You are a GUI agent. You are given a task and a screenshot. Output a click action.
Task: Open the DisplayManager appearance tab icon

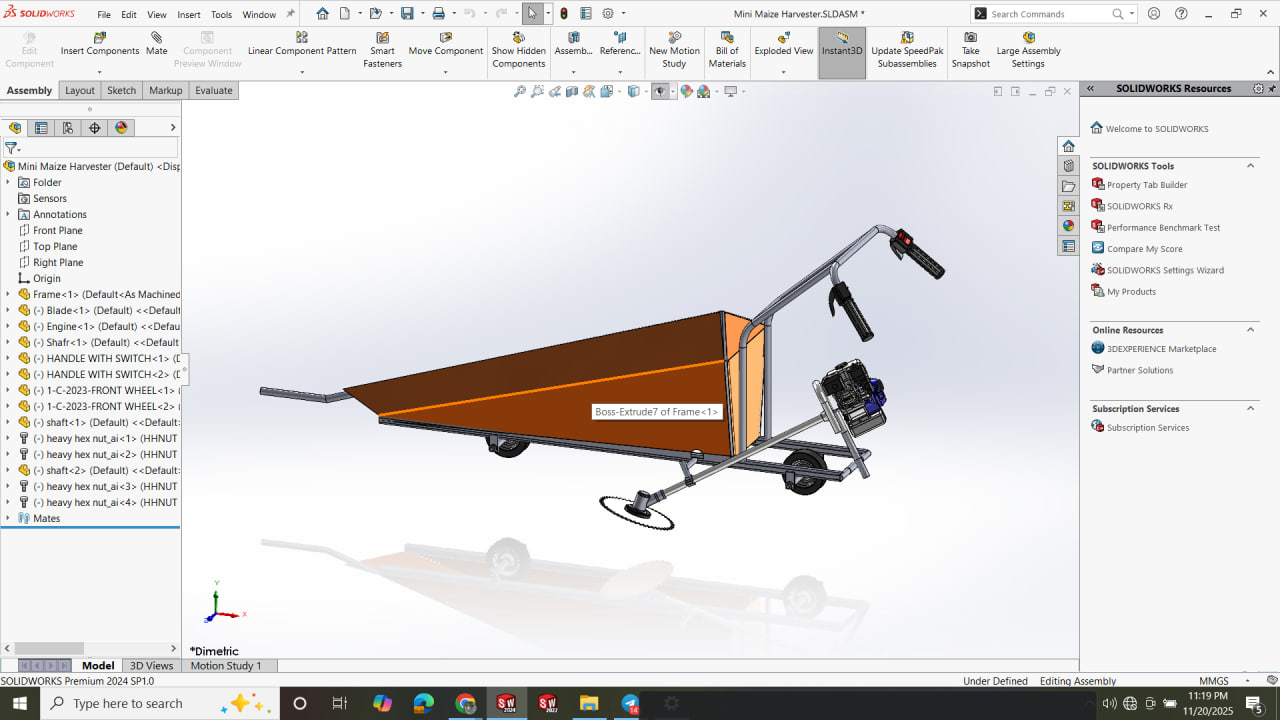coord(121,128)
